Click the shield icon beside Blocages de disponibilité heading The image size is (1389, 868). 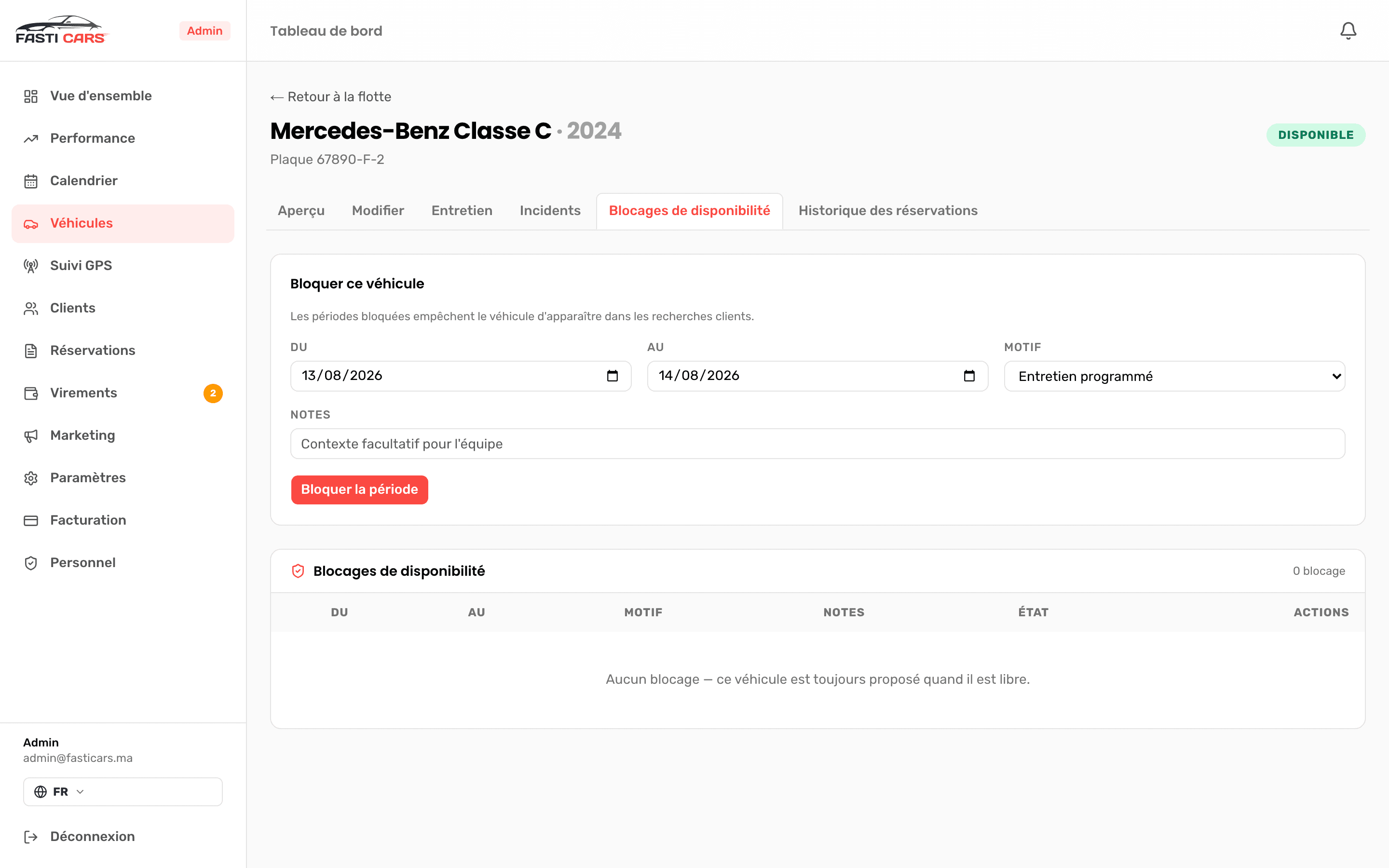pyautogui.click(x=298, y=571)
